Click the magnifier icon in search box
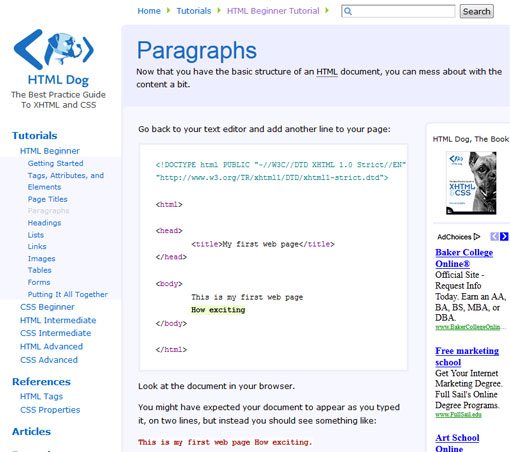This screenshot has height=452, width=510. pyautogui.click(x=348, y=11)
